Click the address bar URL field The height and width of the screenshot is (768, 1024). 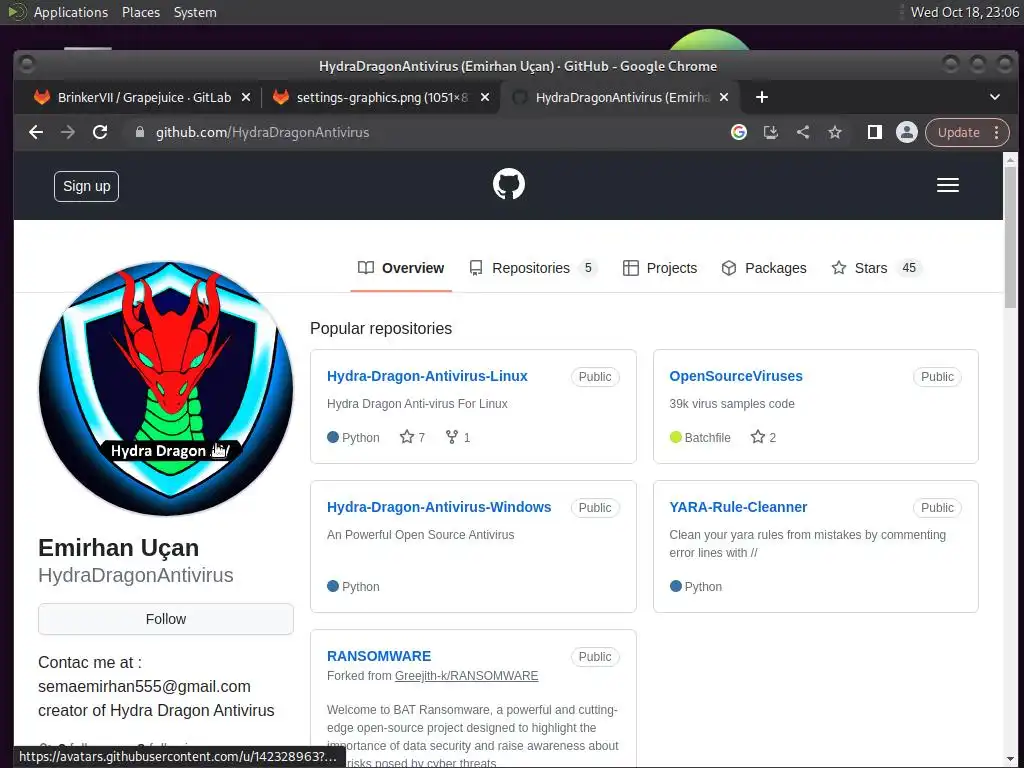click(424, 133)
